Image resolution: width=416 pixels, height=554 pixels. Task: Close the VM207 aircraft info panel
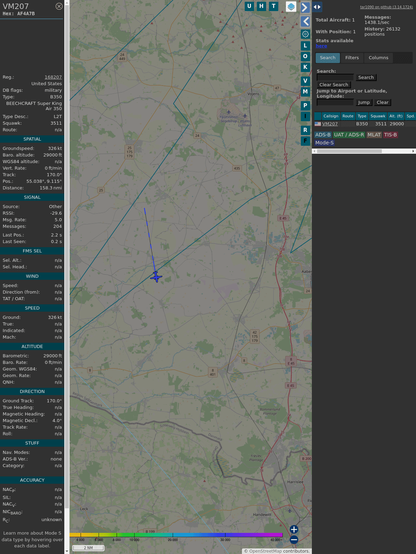click(x=59, y=6)
